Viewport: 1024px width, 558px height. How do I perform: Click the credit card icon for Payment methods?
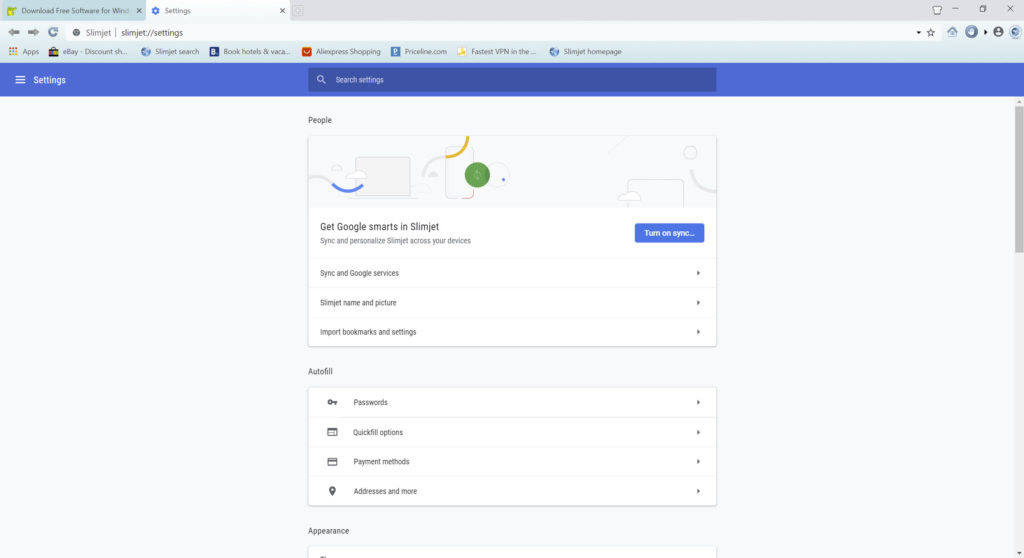click(332, 462)
